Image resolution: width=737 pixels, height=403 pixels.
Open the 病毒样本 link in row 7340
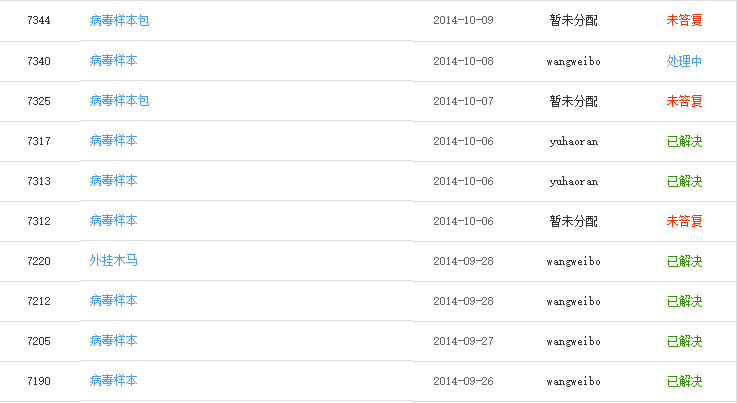pyautogui.click(x=113, y=60)
